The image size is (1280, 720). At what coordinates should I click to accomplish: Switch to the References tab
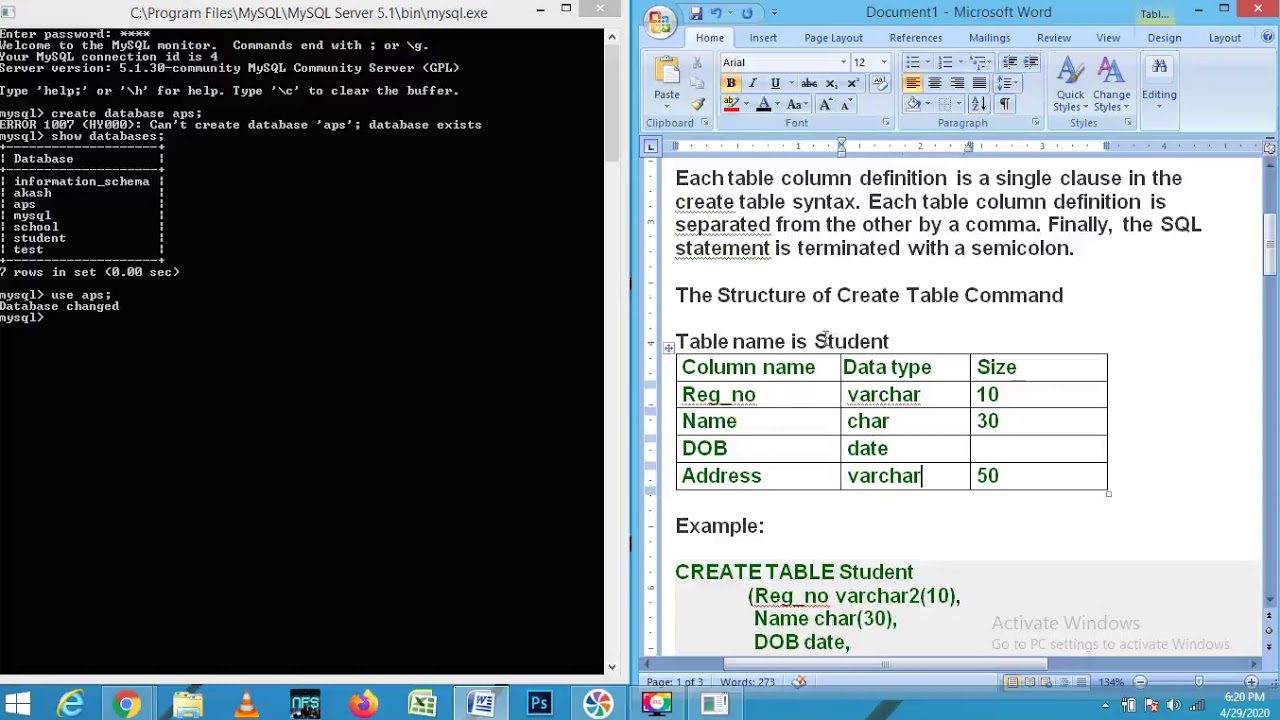click(x=916, y=38)
